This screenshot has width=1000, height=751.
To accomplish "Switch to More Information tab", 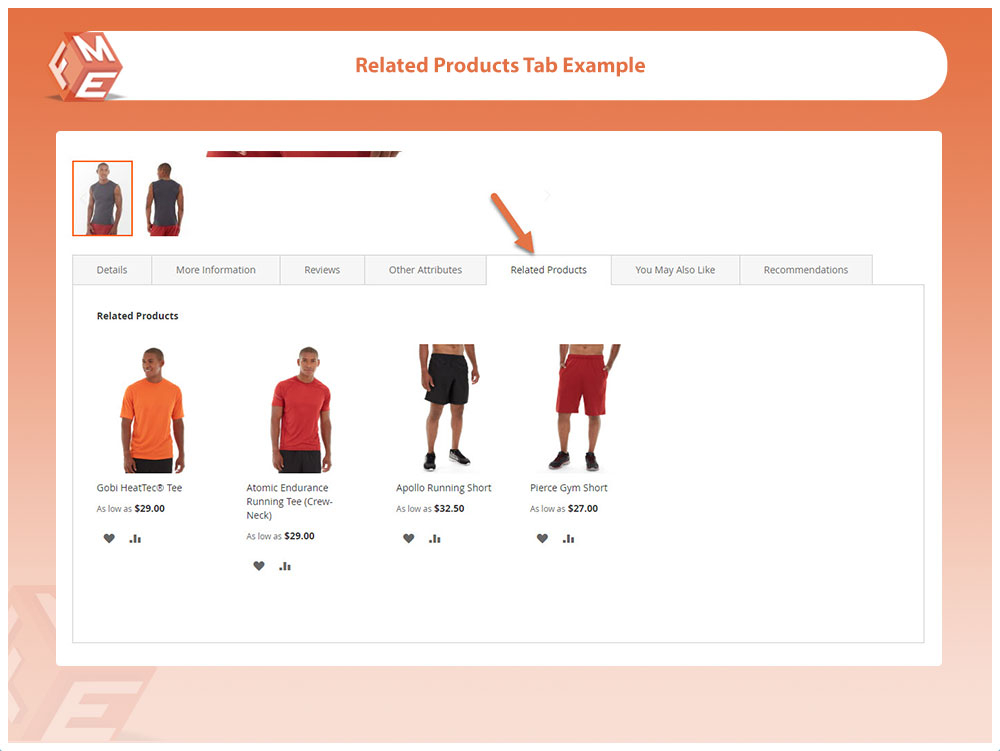I will (216, 270).
